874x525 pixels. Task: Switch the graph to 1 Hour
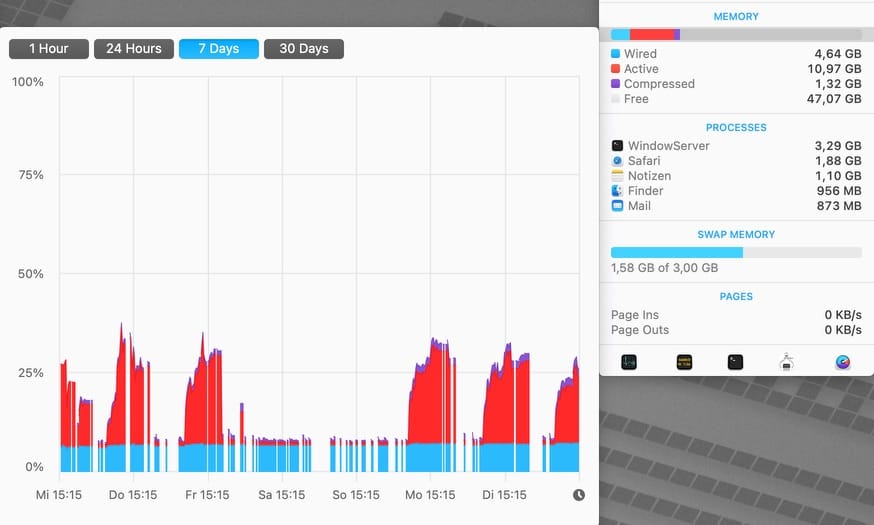pyautogui.click(x=48, y=48)
